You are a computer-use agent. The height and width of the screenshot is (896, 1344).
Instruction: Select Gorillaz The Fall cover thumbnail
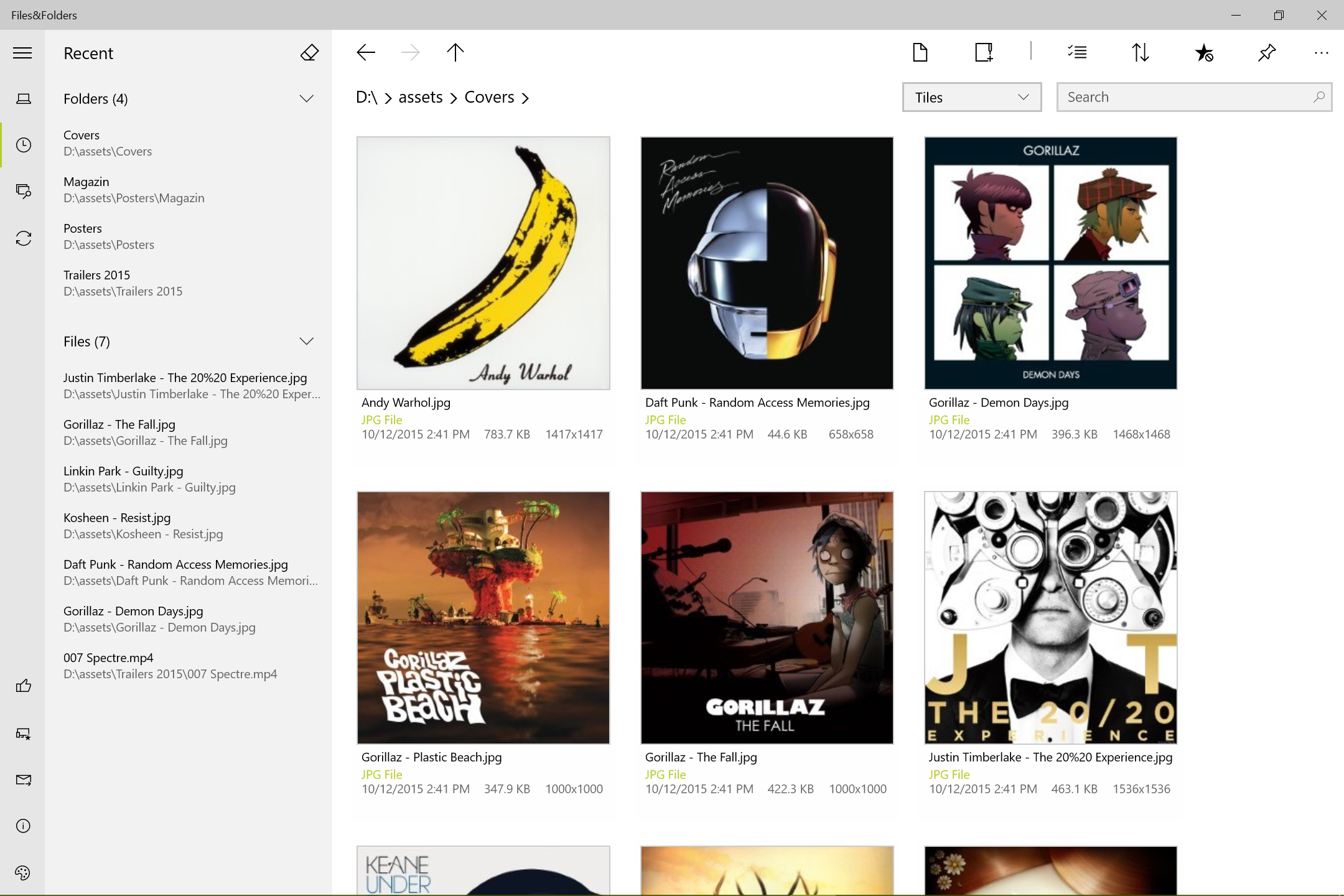[x=767, y=618]
